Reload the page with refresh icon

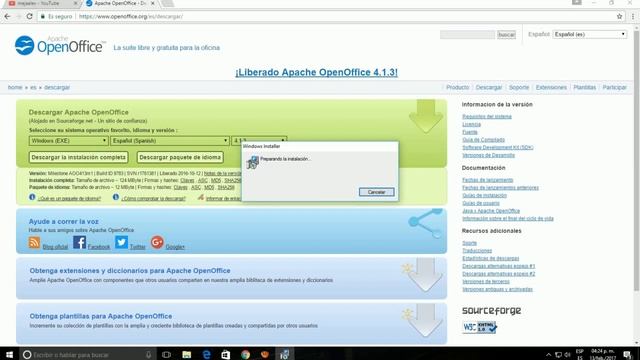[29, 16]
